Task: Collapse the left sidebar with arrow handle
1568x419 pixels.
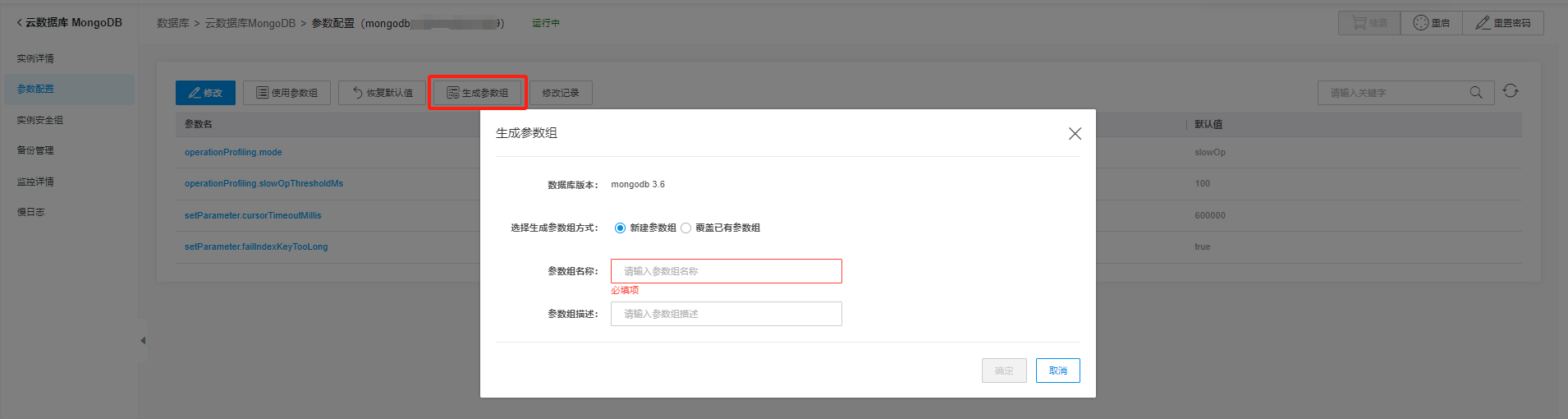Action: (143, 340)
